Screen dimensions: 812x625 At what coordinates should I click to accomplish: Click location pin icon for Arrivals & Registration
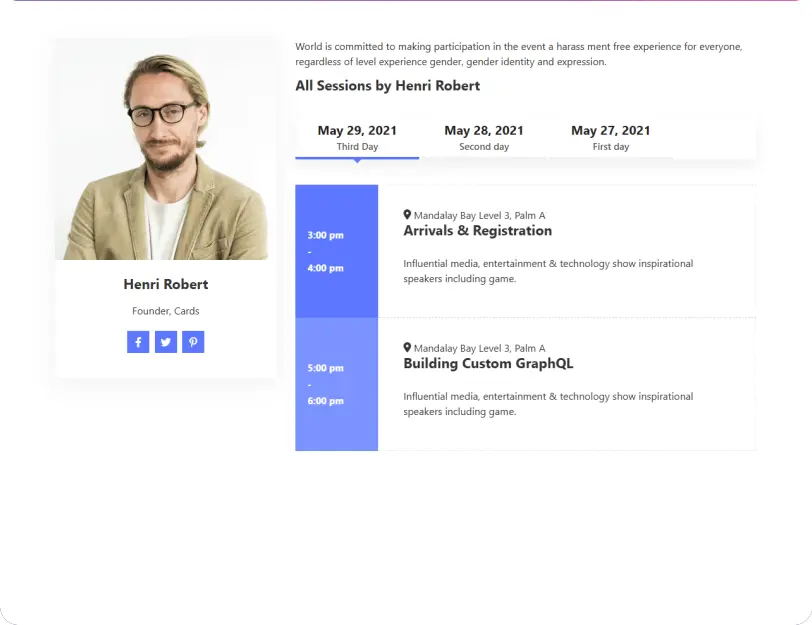point(407,214)
